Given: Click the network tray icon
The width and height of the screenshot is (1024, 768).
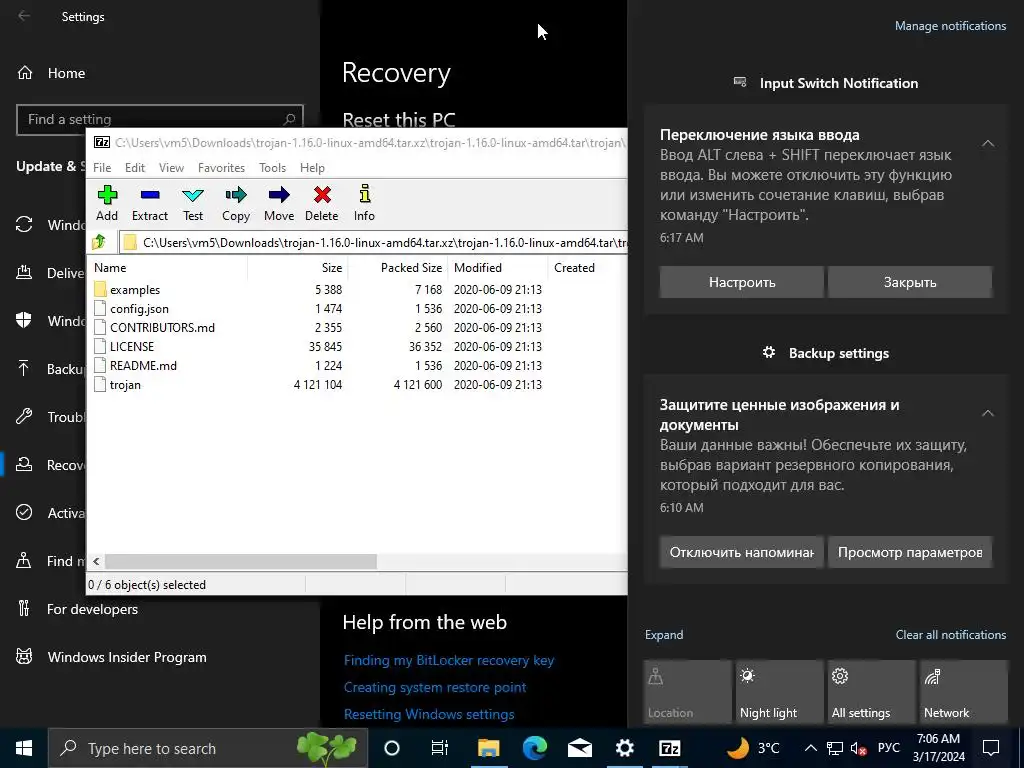Looking at the screenshot, I should coord(835,748).
